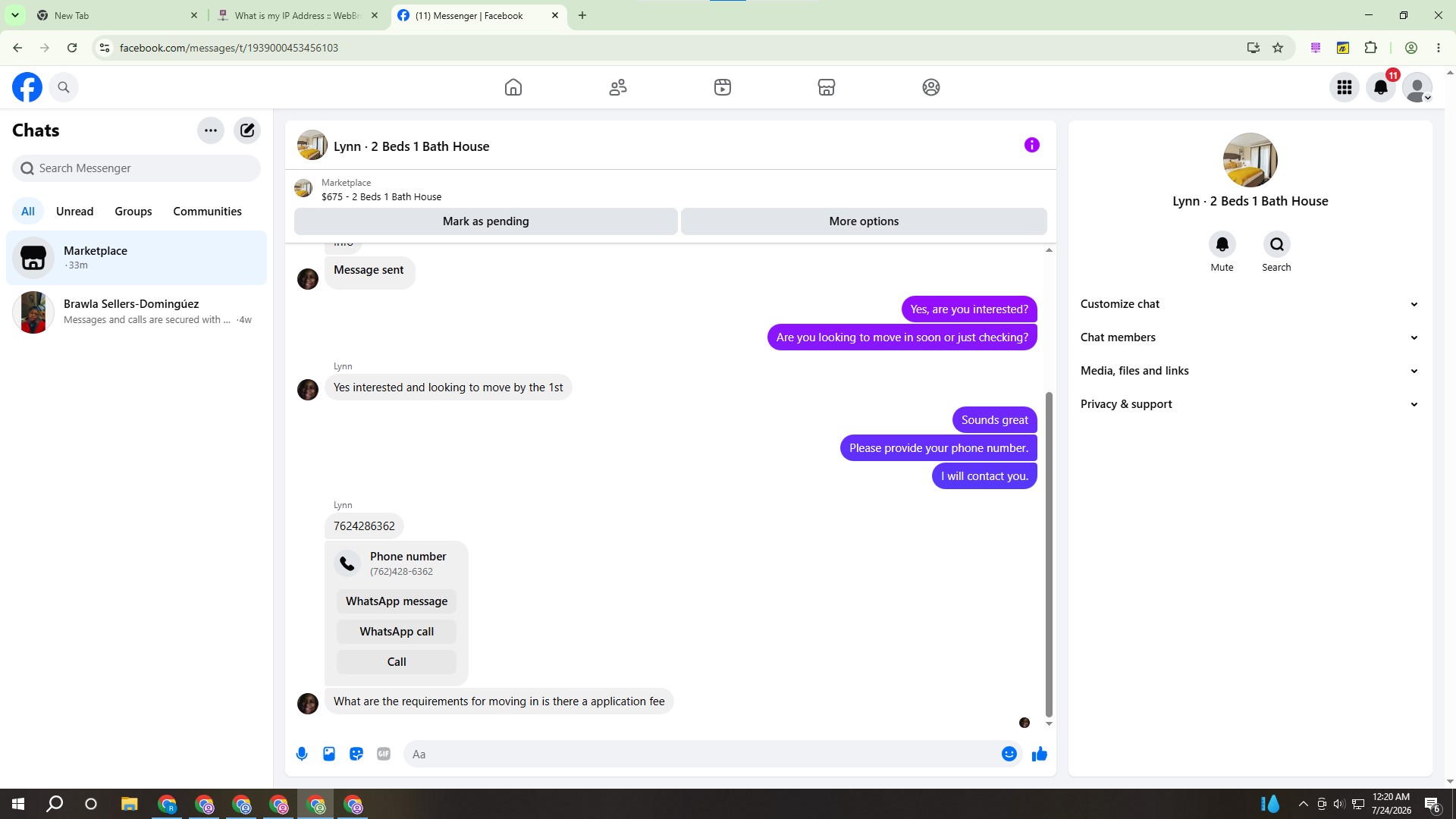Screen dimensions: 1456x819
Task: Go to the Home feed icon
Action: (x=513, y=87)
